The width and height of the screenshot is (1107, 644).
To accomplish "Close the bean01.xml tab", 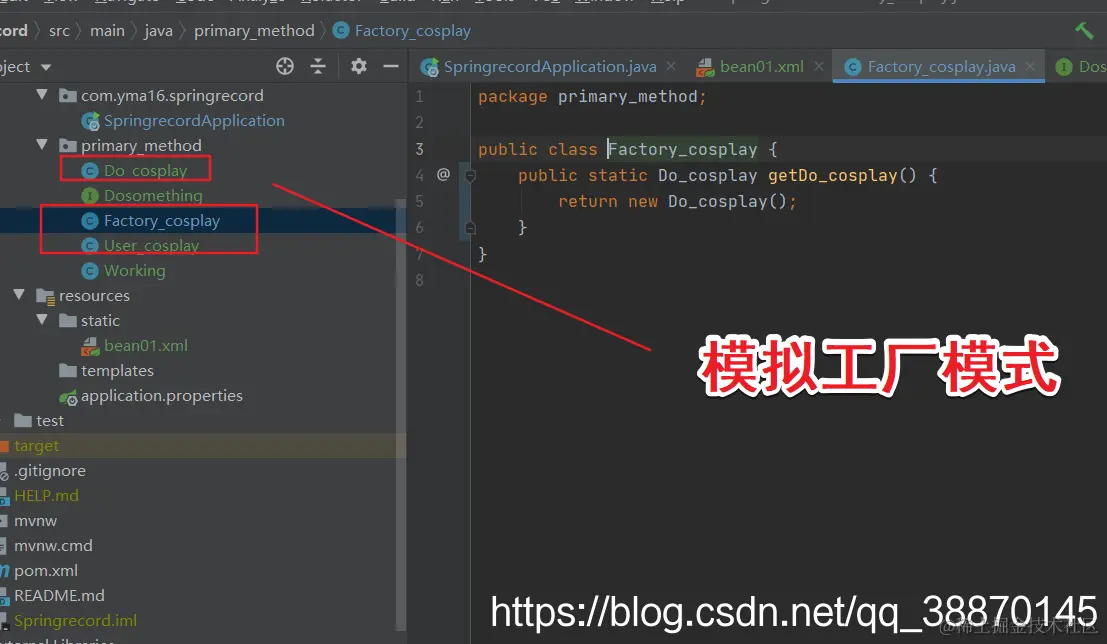I will coord(818,66).
